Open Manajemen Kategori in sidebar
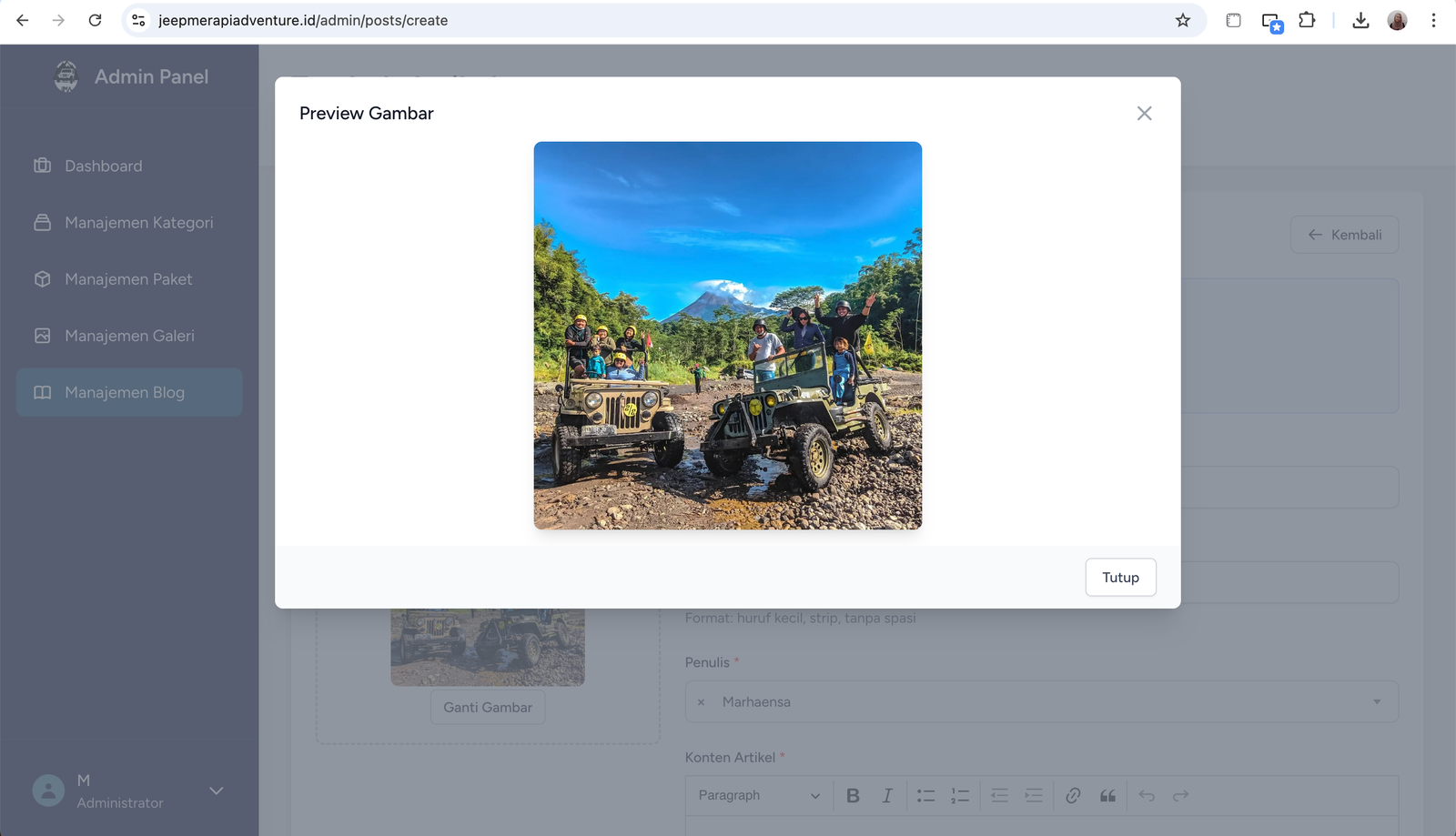Viewport: 1456px width, 836px height. pos(138,223)
